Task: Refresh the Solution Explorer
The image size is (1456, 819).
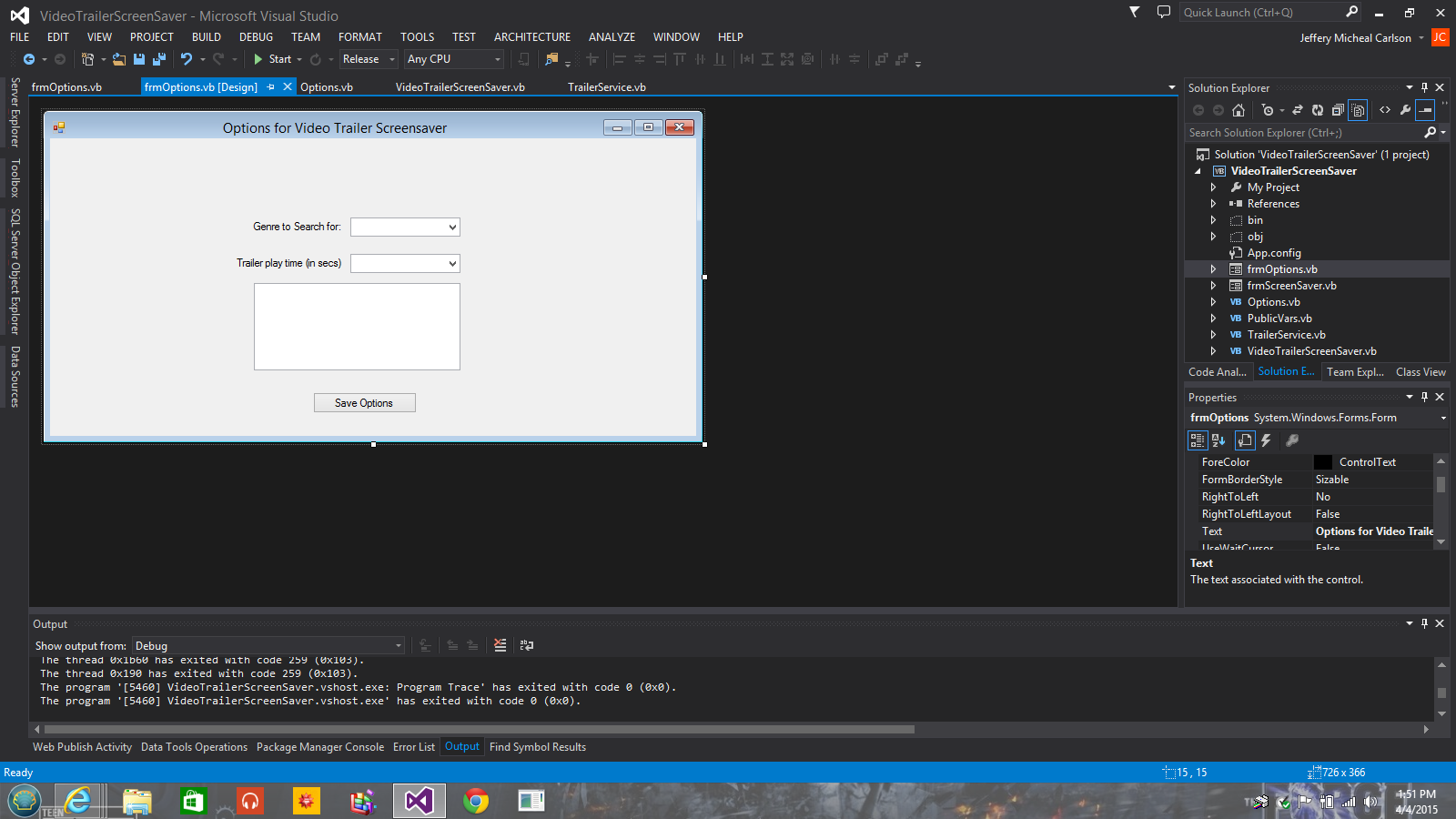Action: [x=1318, y=110]
